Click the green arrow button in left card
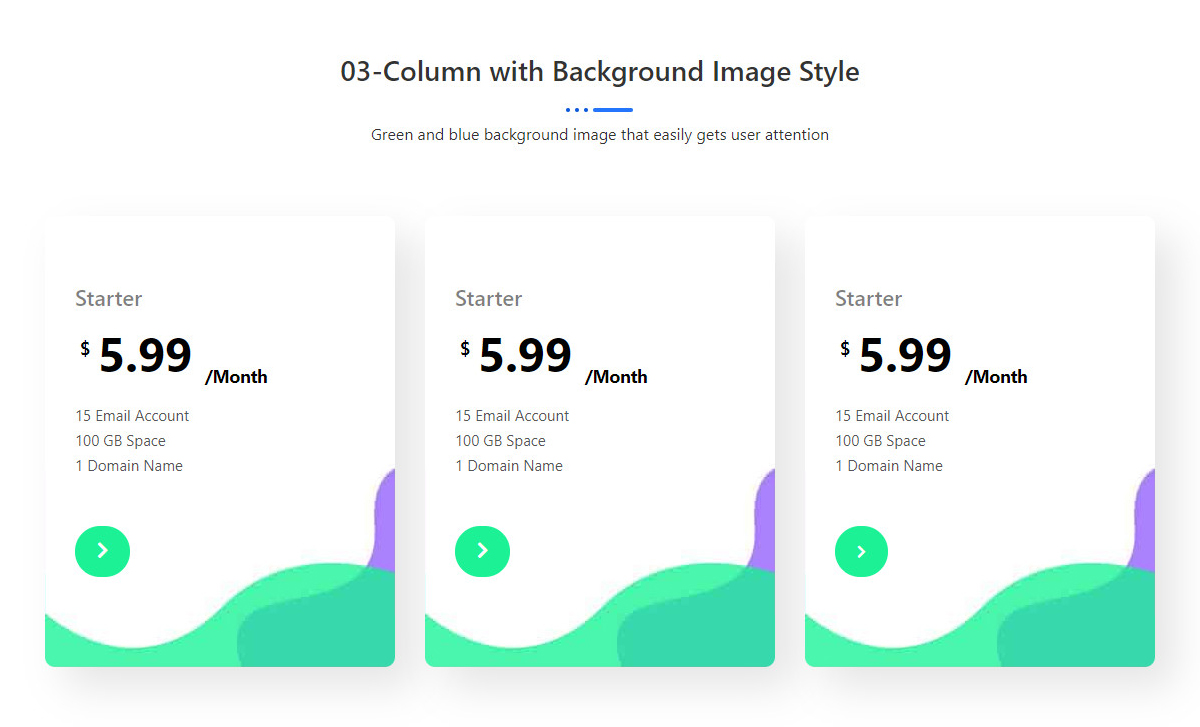 [x=102, y=551]
